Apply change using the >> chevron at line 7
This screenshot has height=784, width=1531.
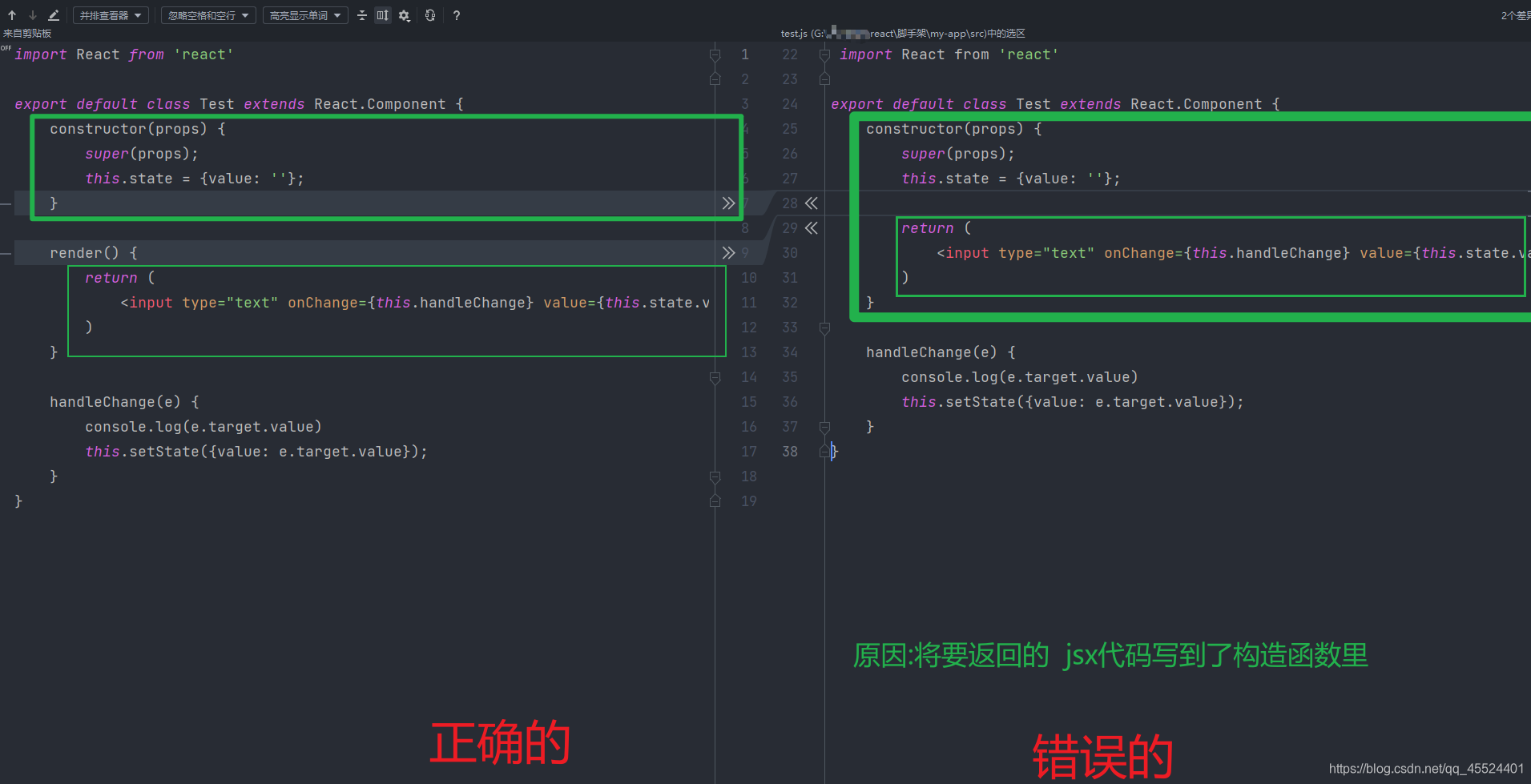pos(728,203)
